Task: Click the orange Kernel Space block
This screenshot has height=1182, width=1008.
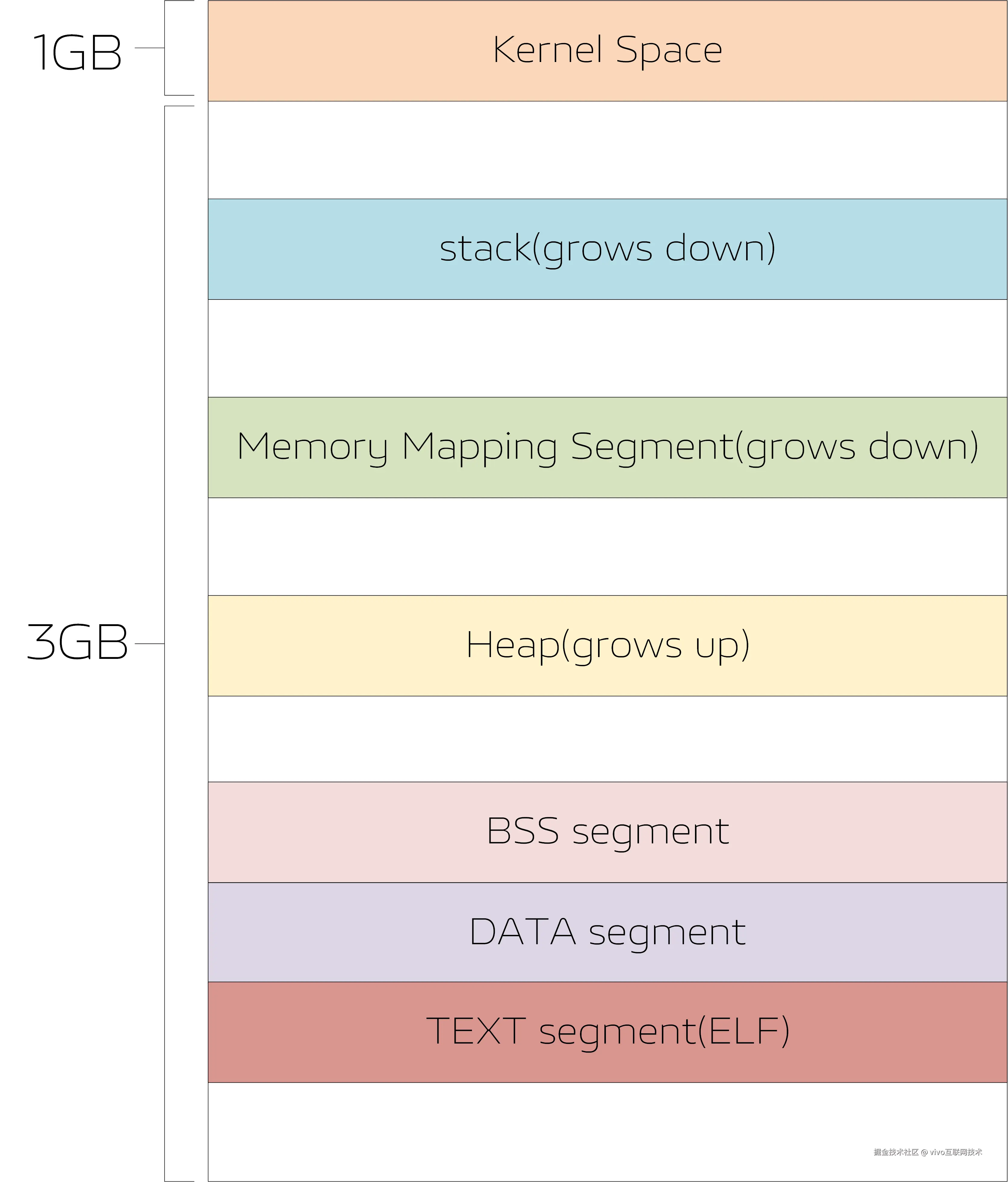Action: pyautogui.click(x=607, y=51)
